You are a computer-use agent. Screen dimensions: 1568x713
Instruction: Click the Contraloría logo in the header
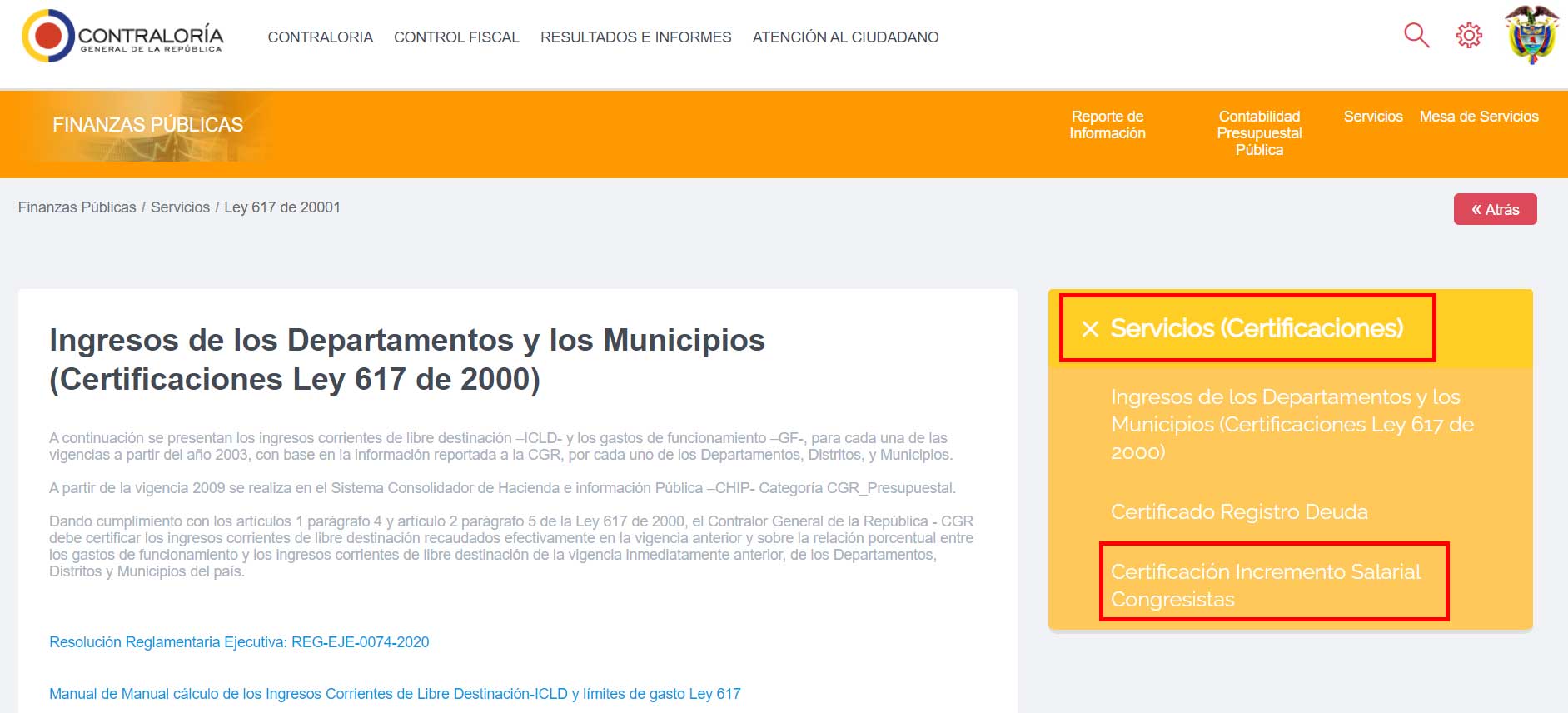[122, 37]
